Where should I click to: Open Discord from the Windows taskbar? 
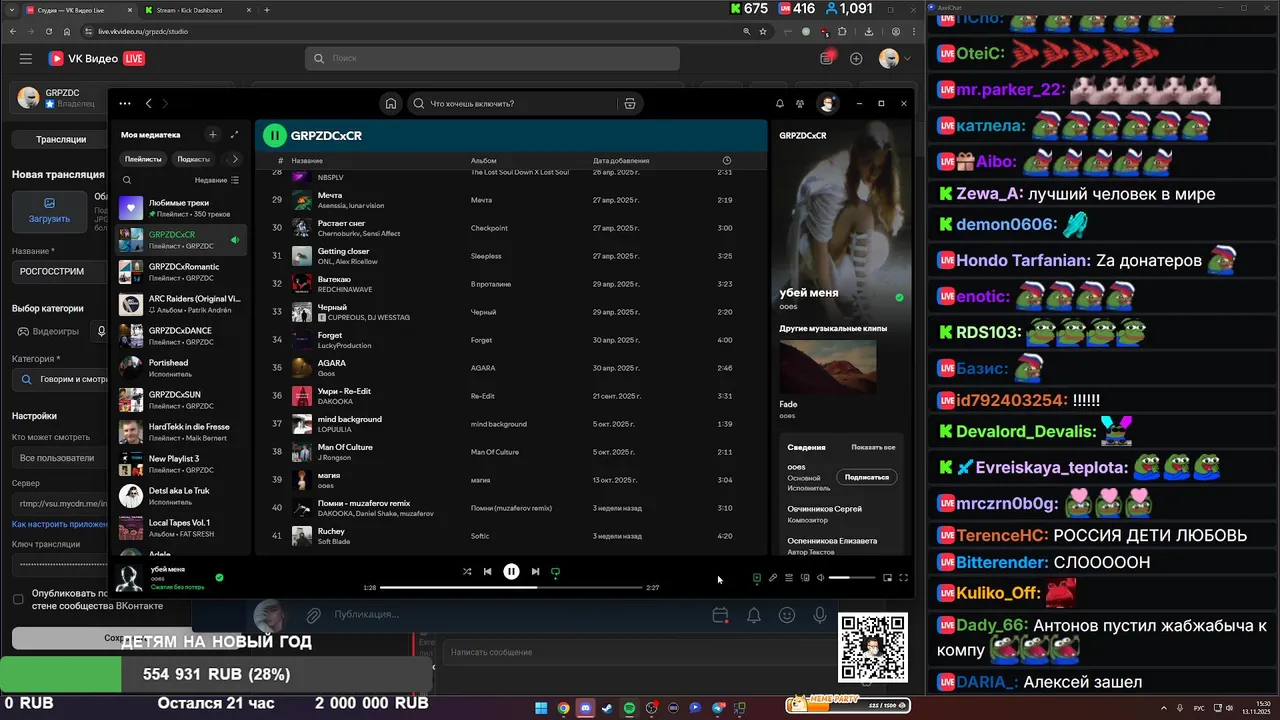[x=585, y=708]
